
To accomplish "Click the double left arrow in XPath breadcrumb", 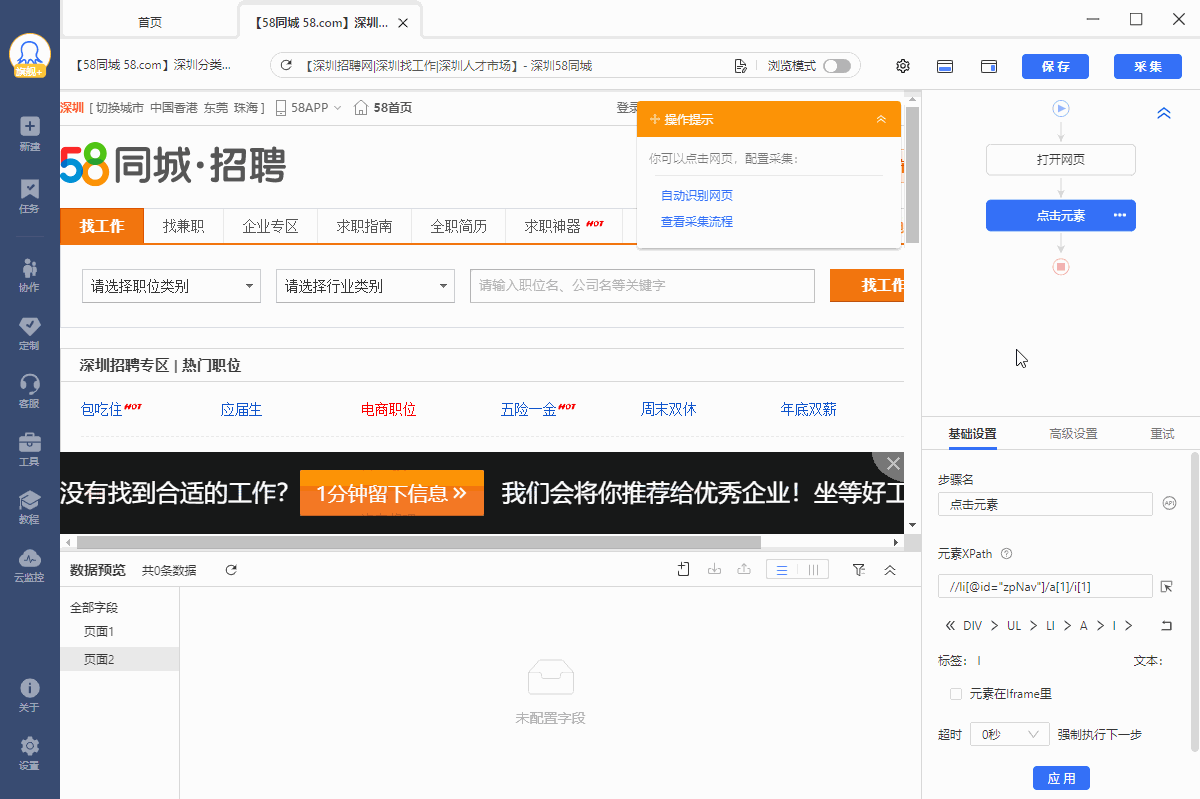I will pos(950,626).
